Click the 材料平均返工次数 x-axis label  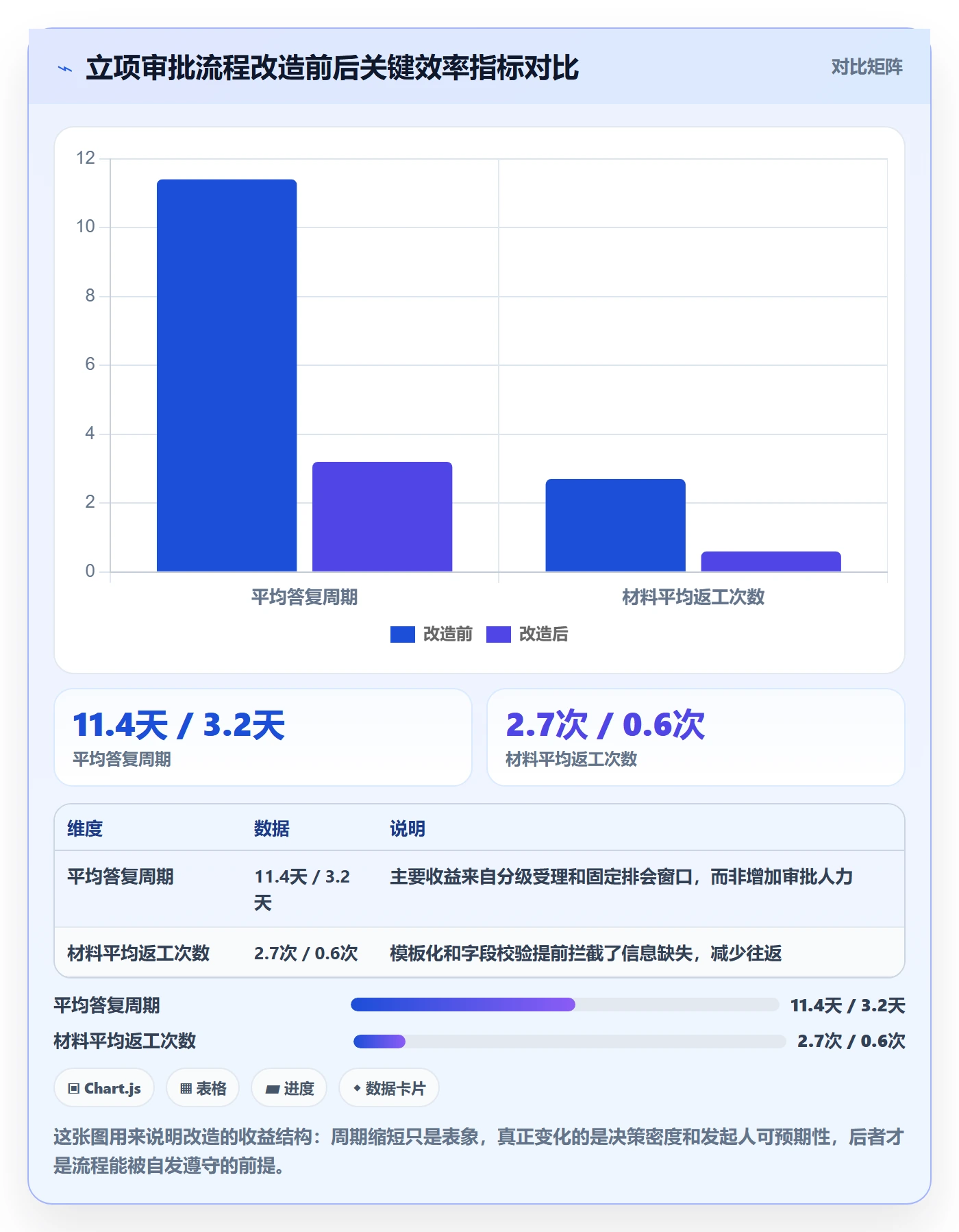pos(693,597)
